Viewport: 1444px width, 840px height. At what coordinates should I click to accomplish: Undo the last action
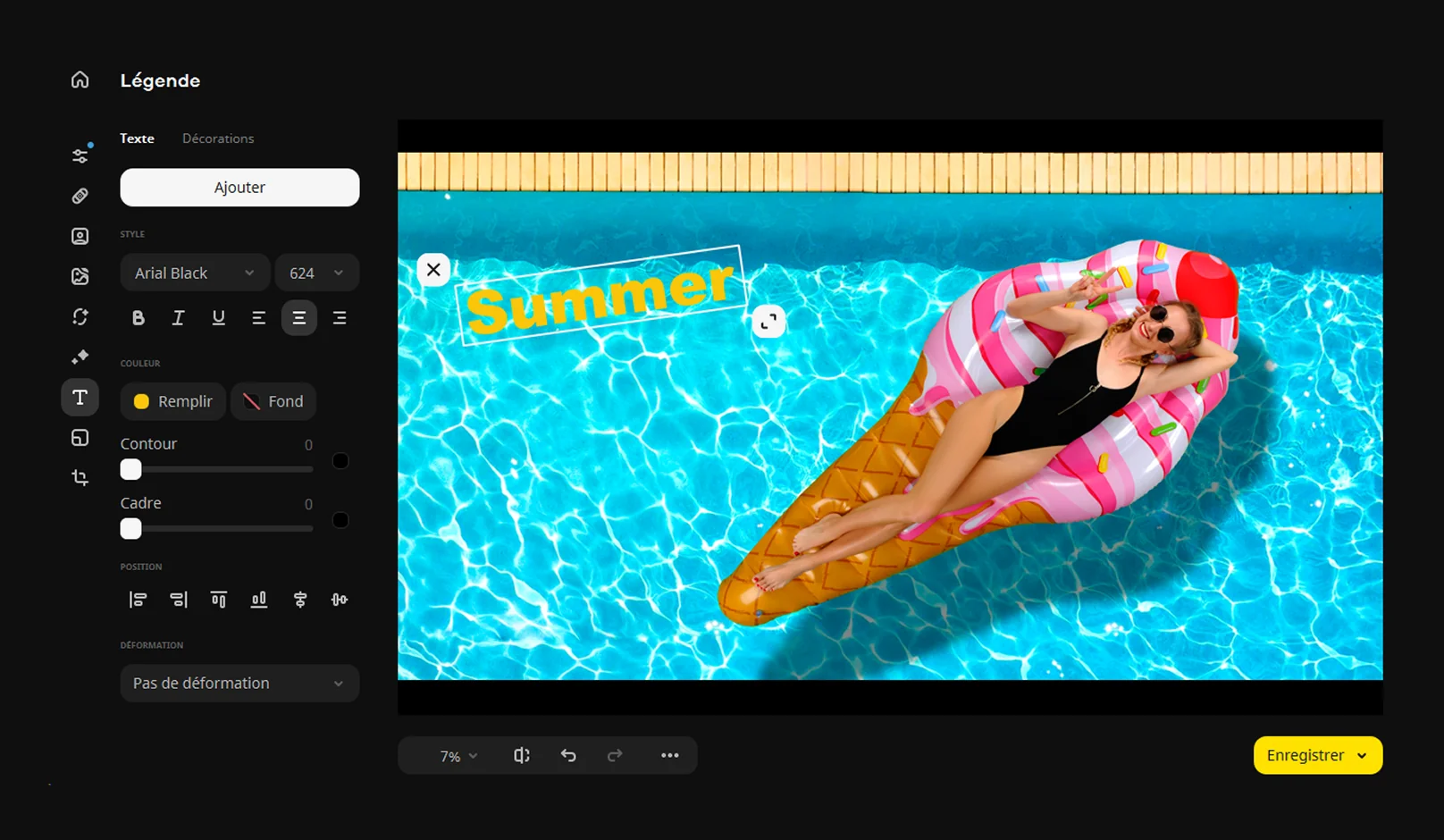click(568, 756)
